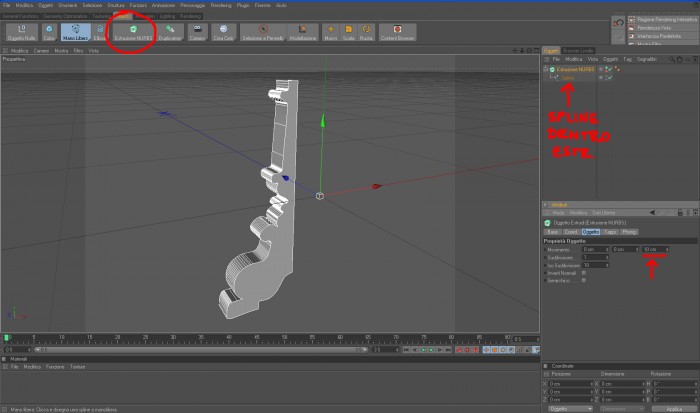Click the Crea Cielo icon
This screenshot has width=700, height=413.
(x=223, y=29)
